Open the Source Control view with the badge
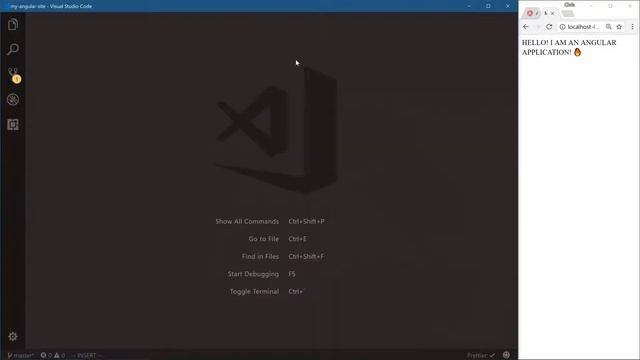The height and width of the screenshot is (360, 640). (x=13, y=74)
